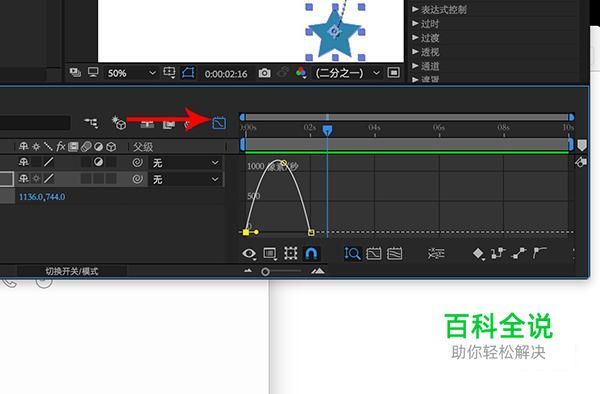Toggle quality slash switch on first layer
Image resolution: width=600 pixels, height=394 pixels.
click(x=48, y=162)
